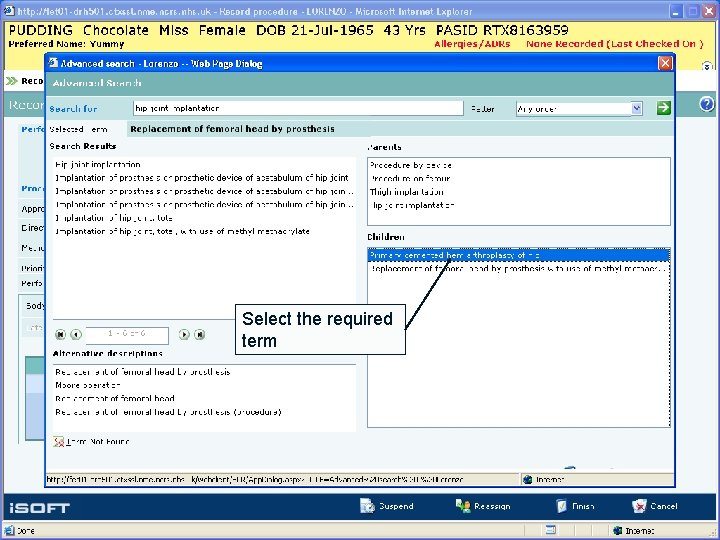Image resolution: width=720 pixels, height=540 pixels.
Task: Go to first page of search results
Action: click(x=60, y=335)
